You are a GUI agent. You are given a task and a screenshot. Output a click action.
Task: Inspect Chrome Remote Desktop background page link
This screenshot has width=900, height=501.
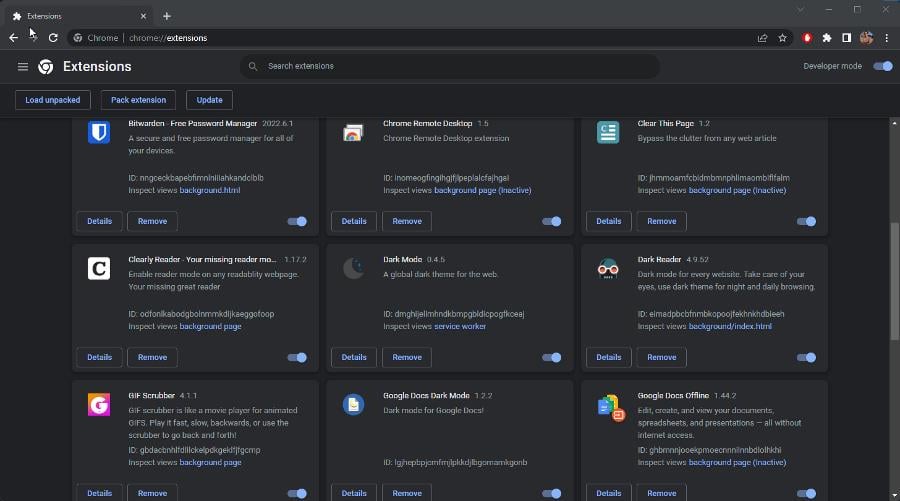(x=483, y=191)
